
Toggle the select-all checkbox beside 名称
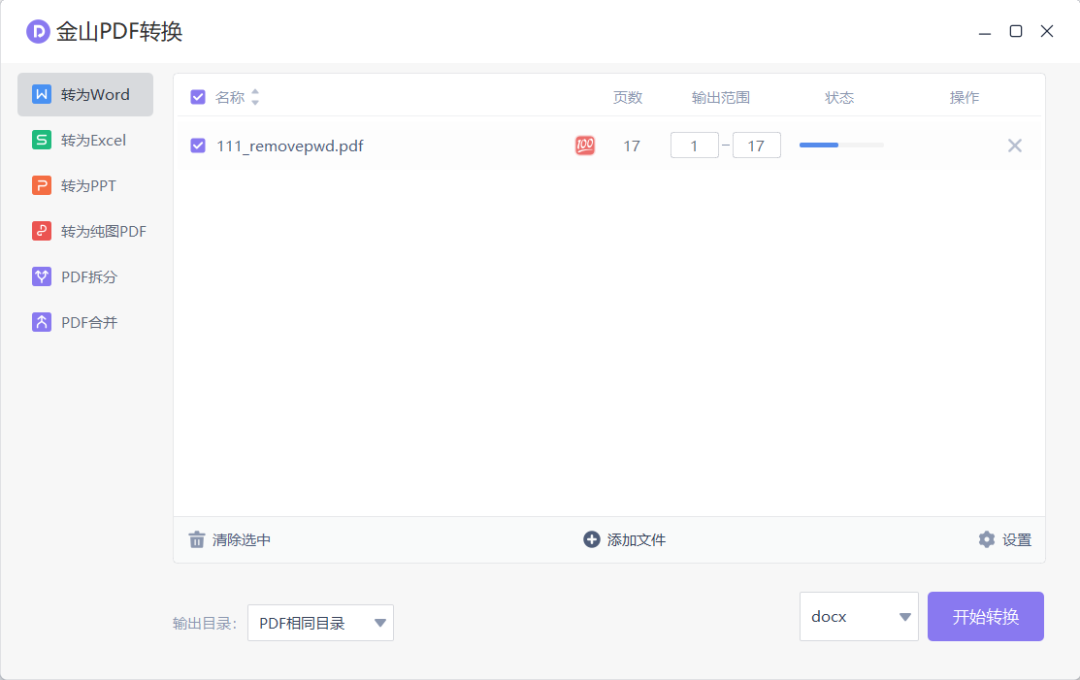tap(198, 97)
